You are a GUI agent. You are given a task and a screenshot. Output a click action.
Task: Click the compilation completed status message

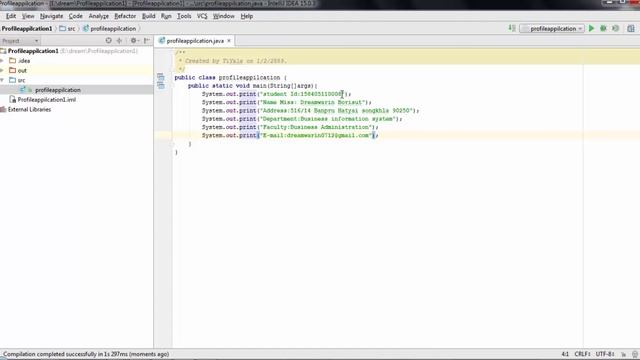[x=86, y=354]
